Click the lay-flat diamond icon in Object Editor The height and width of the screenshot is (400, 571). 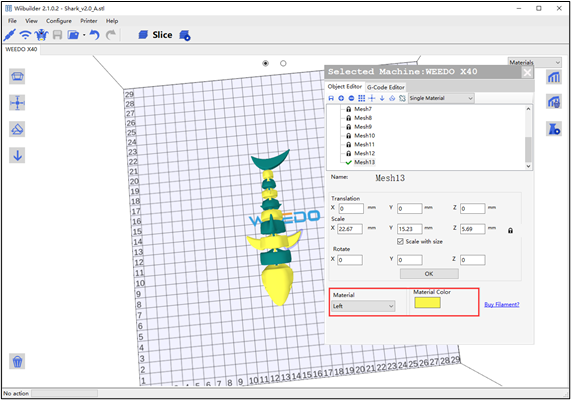click(x=392, y=98)
